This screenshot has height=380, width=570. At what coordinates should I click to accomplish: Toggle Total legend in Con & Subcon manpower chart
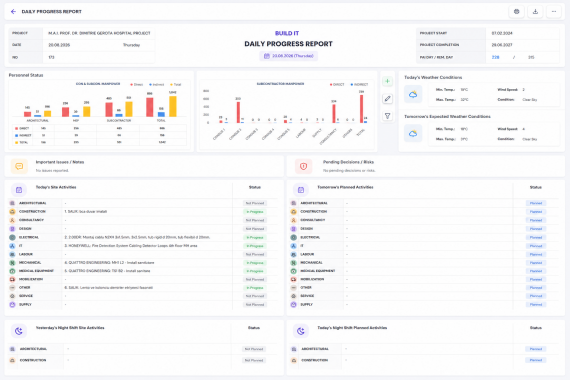click(176, 84)
